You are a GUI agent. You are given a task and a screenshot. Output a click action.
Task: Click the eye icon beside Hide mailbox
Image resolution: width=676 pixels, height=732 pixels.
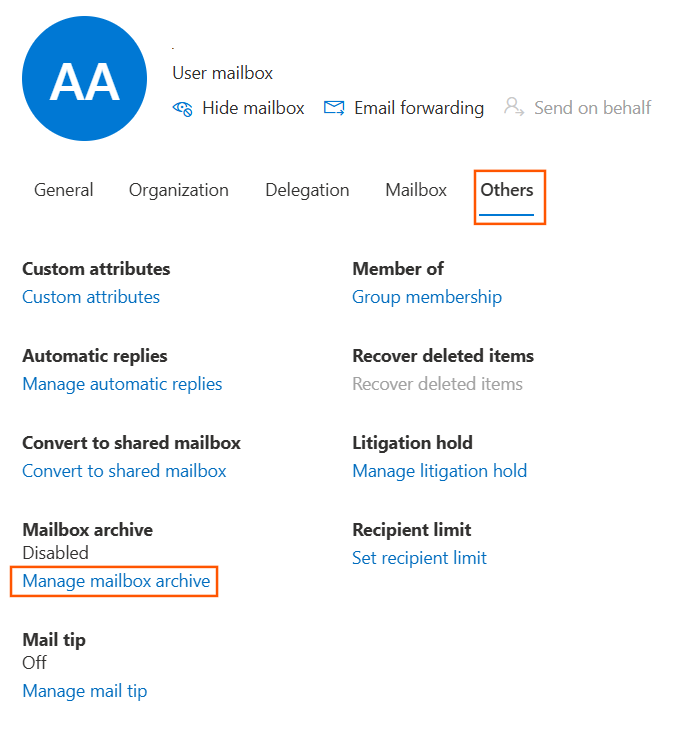click(x=182, y=108)
